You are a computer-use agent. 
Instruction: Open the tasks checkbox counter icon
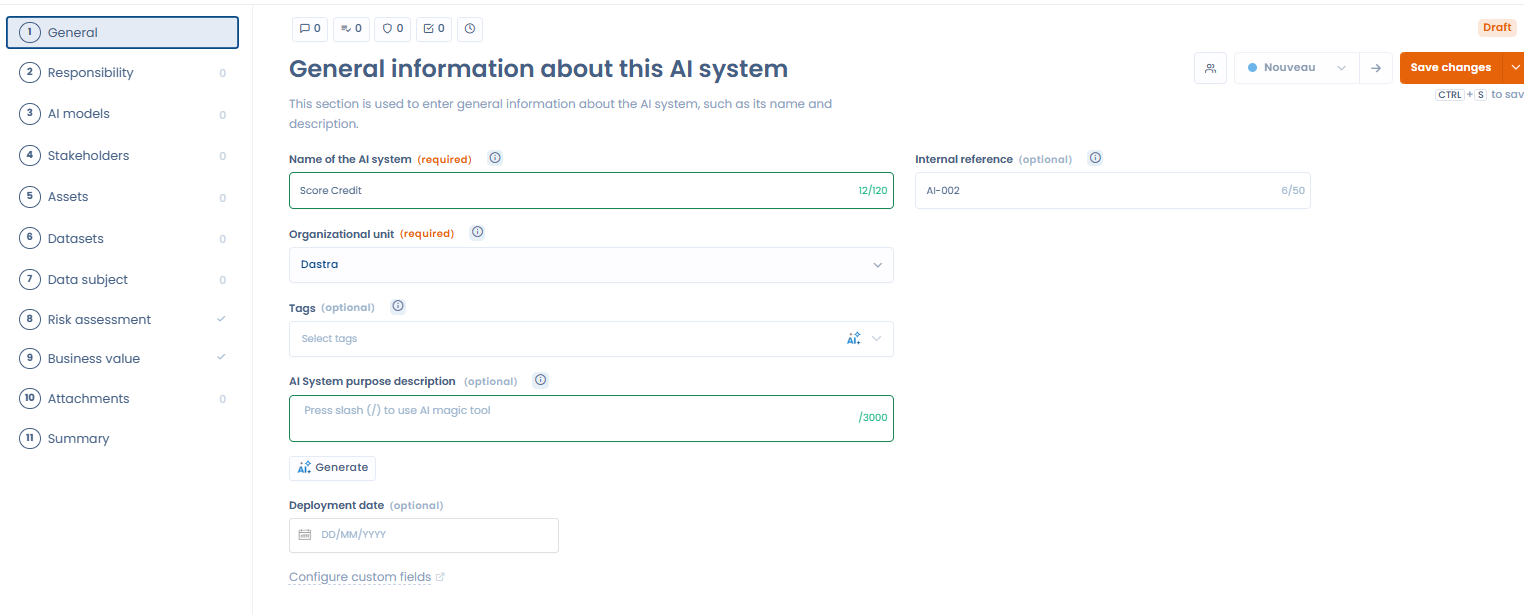point(434,29)
